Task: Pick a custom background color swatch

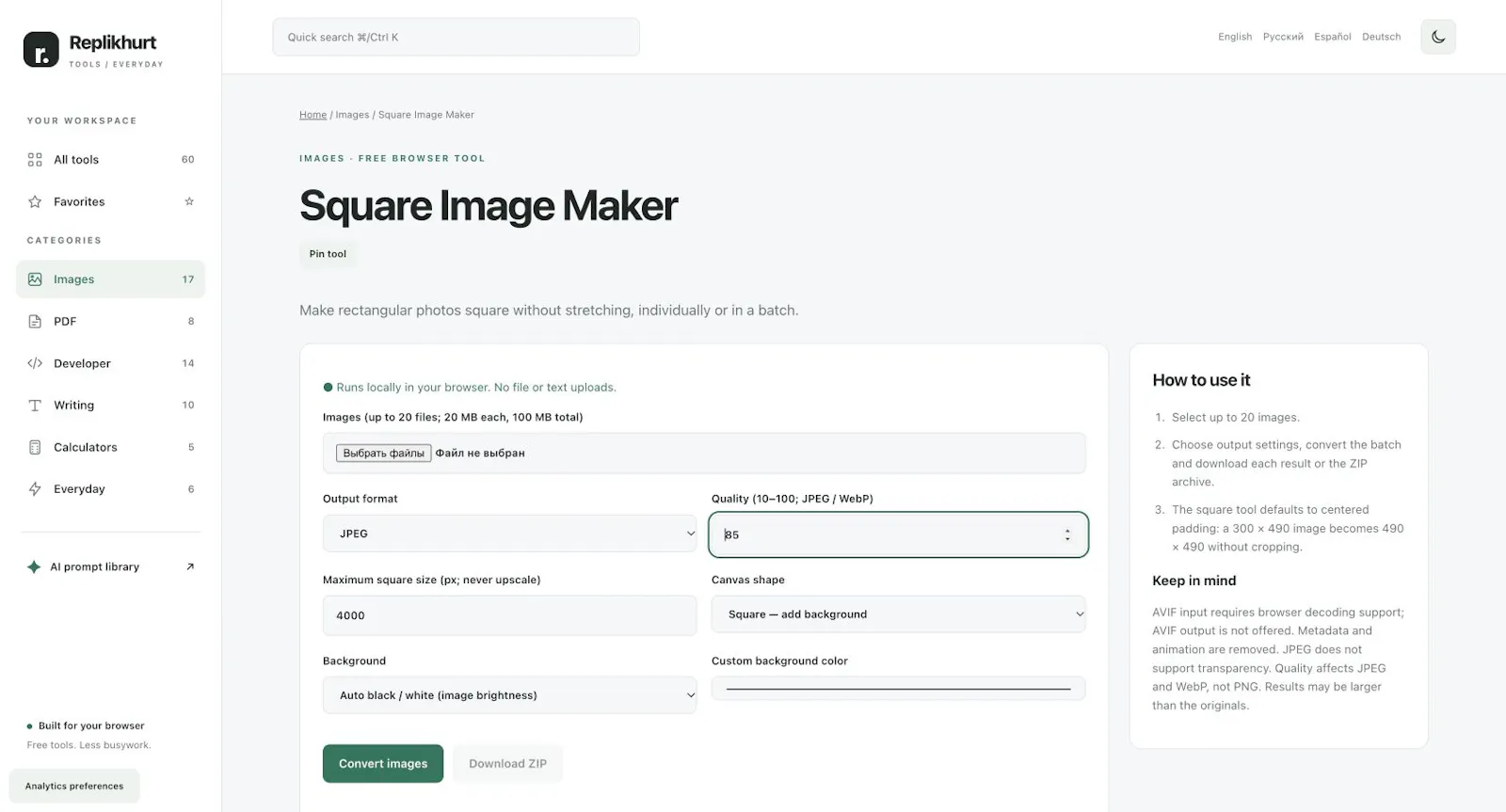Action: point(898,689)
